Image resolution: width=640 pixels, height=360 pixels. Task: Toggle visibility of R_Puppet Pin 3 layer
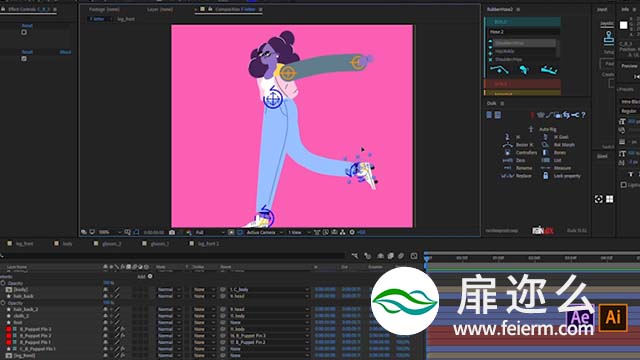105,329
